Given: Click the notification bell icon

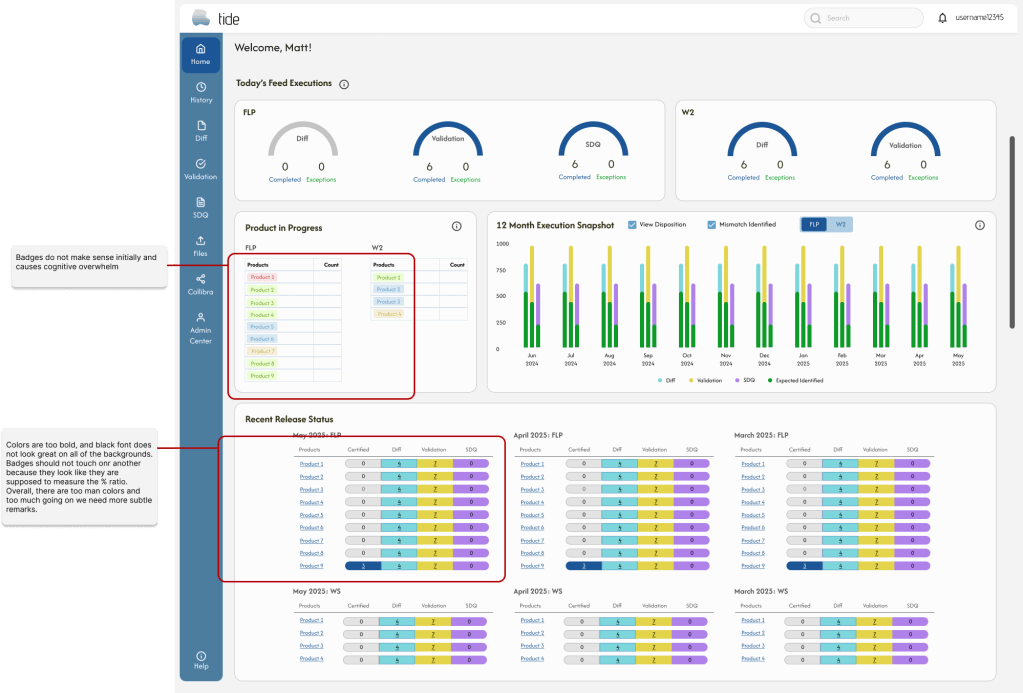Looking at the screenshot, I should pos(942,18).
